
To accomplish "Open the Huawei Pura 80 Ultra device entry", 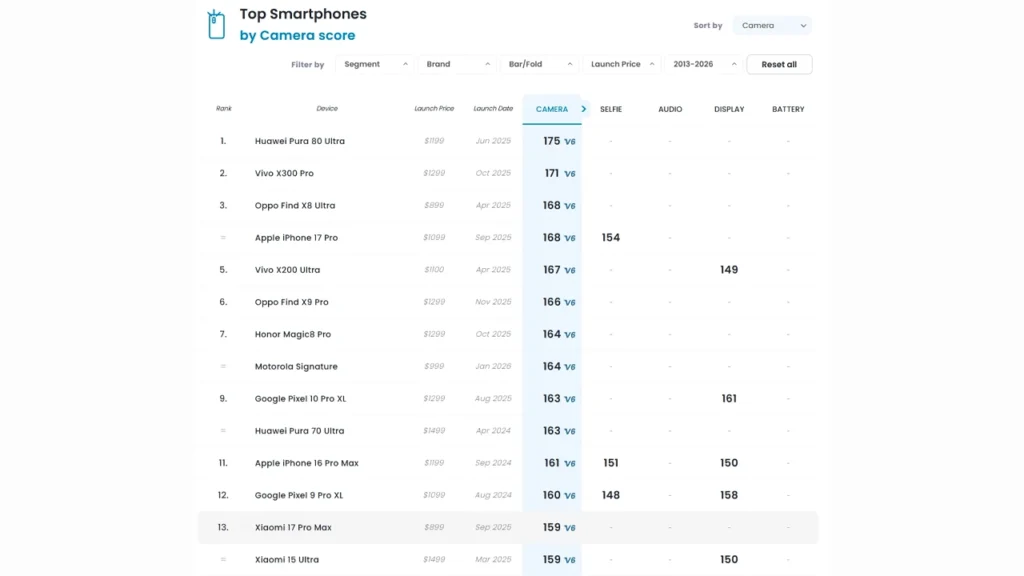I will pyautogui.click(x=301, y=141).
